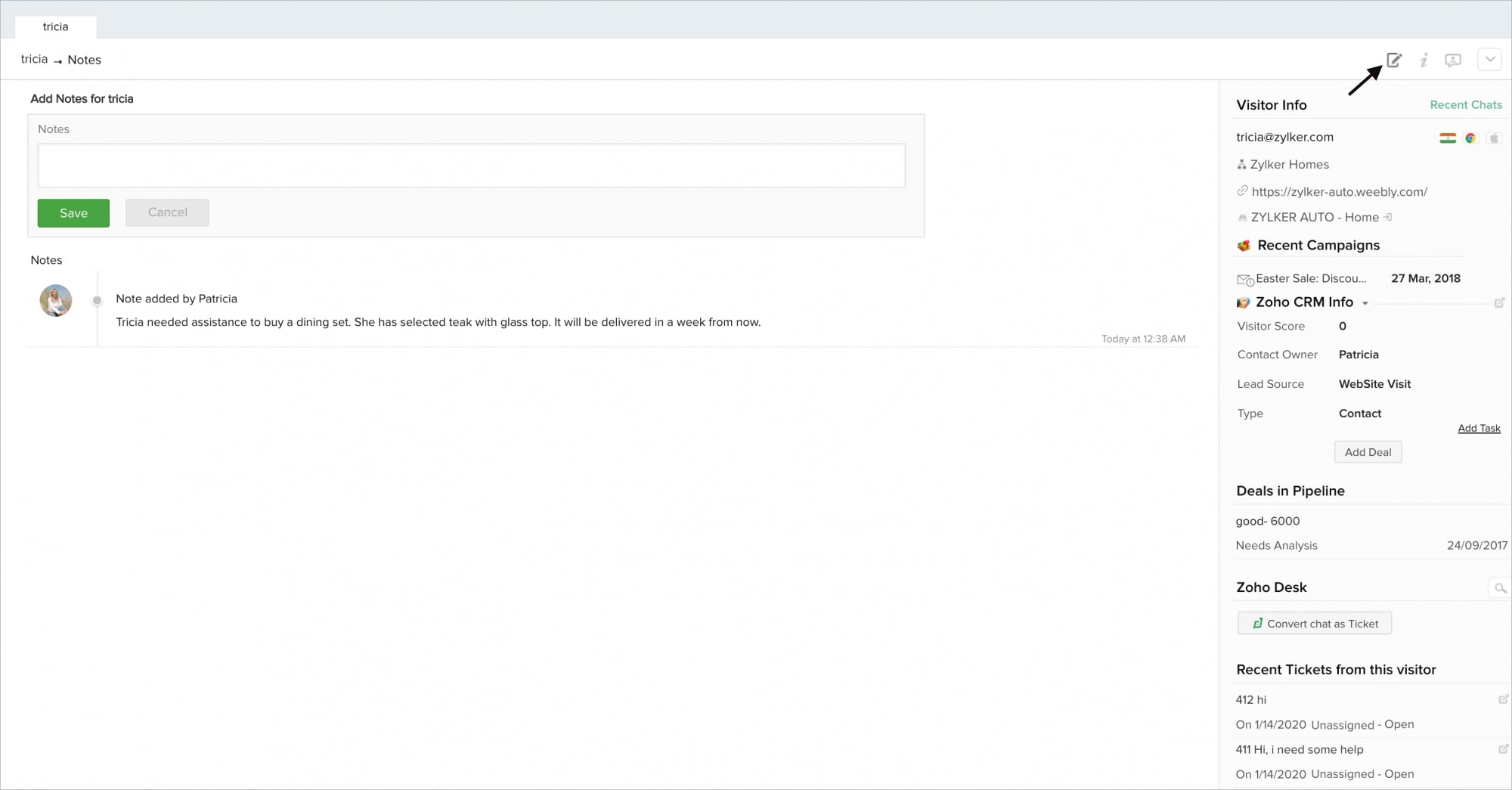Click the tricia breadcrumb link
The width and height of the screenshot is (1512, 790).
tap(34, 59)
